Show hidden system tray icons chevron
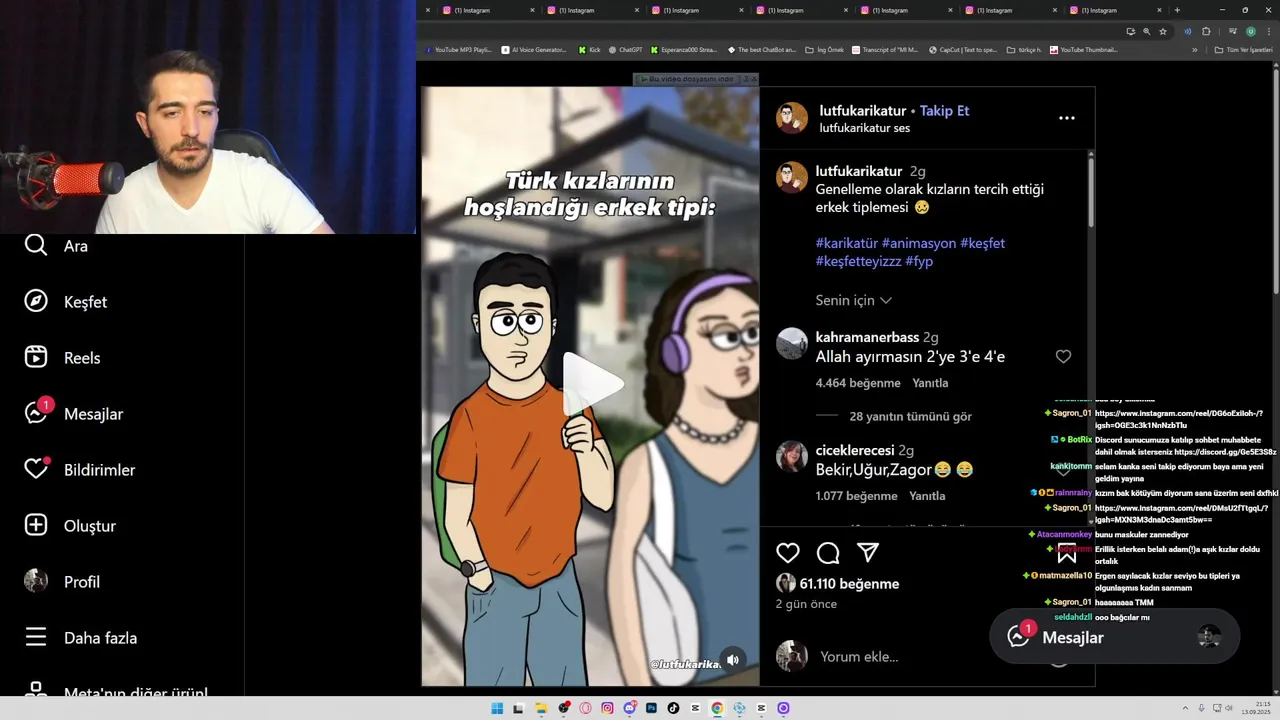 (x=1185, y=708)
